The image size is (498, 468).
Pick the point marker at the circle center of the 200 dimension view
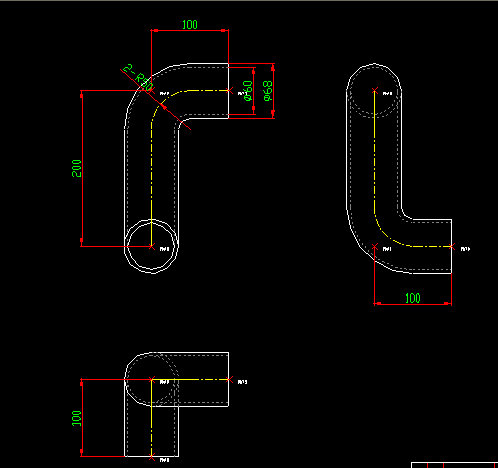pos(152,246)
